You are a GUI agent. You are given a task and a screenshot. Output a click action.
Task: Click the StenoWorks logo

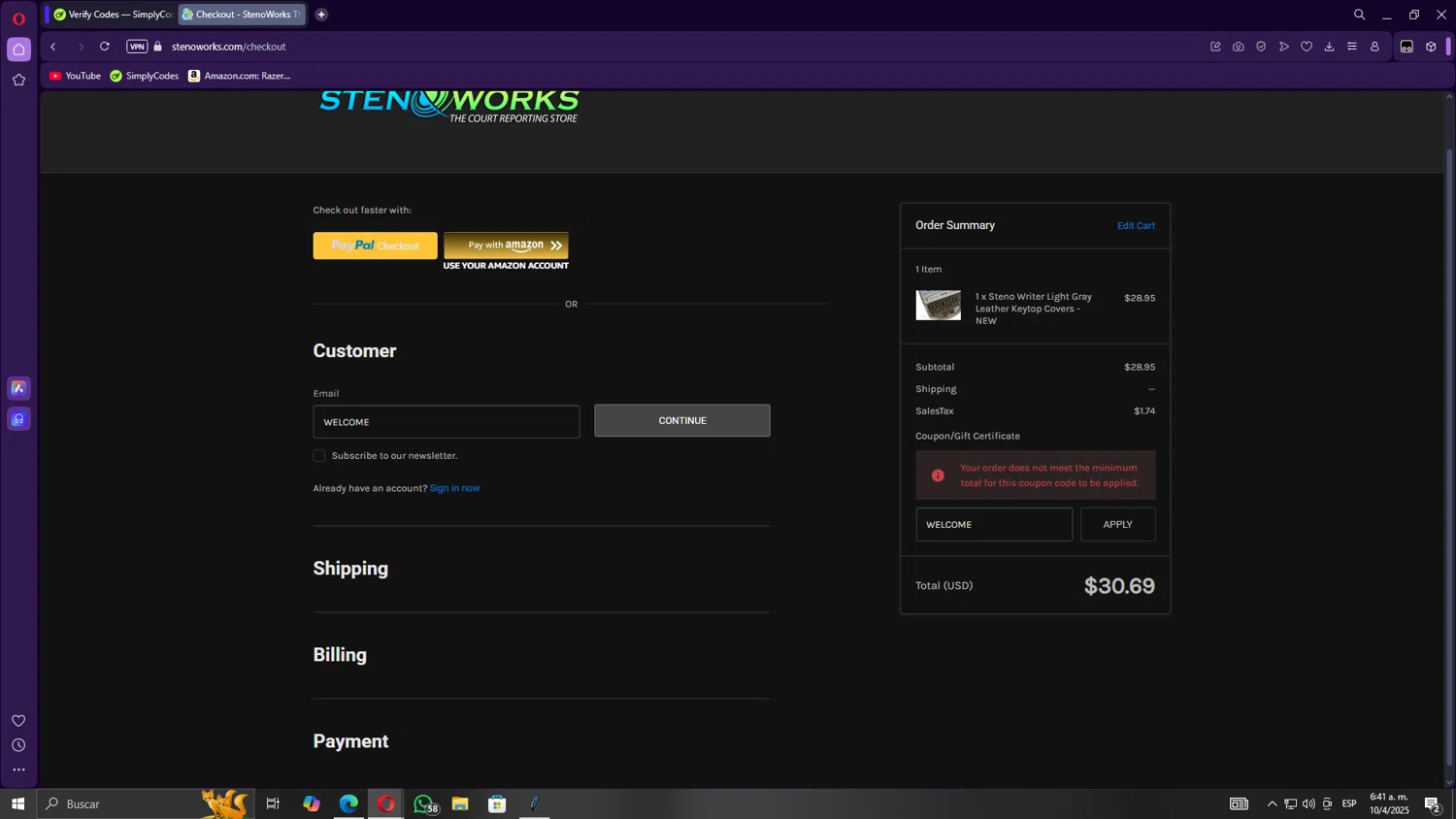click(x=449, y=106)
